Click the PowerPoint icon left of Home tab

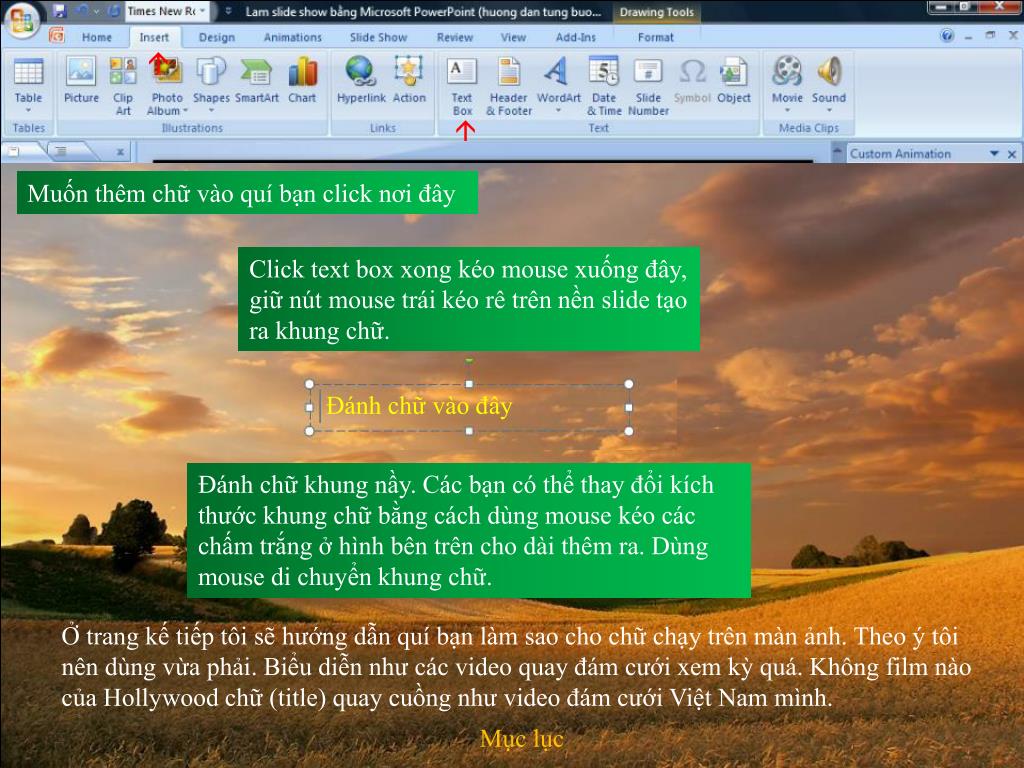pos(57,35)
